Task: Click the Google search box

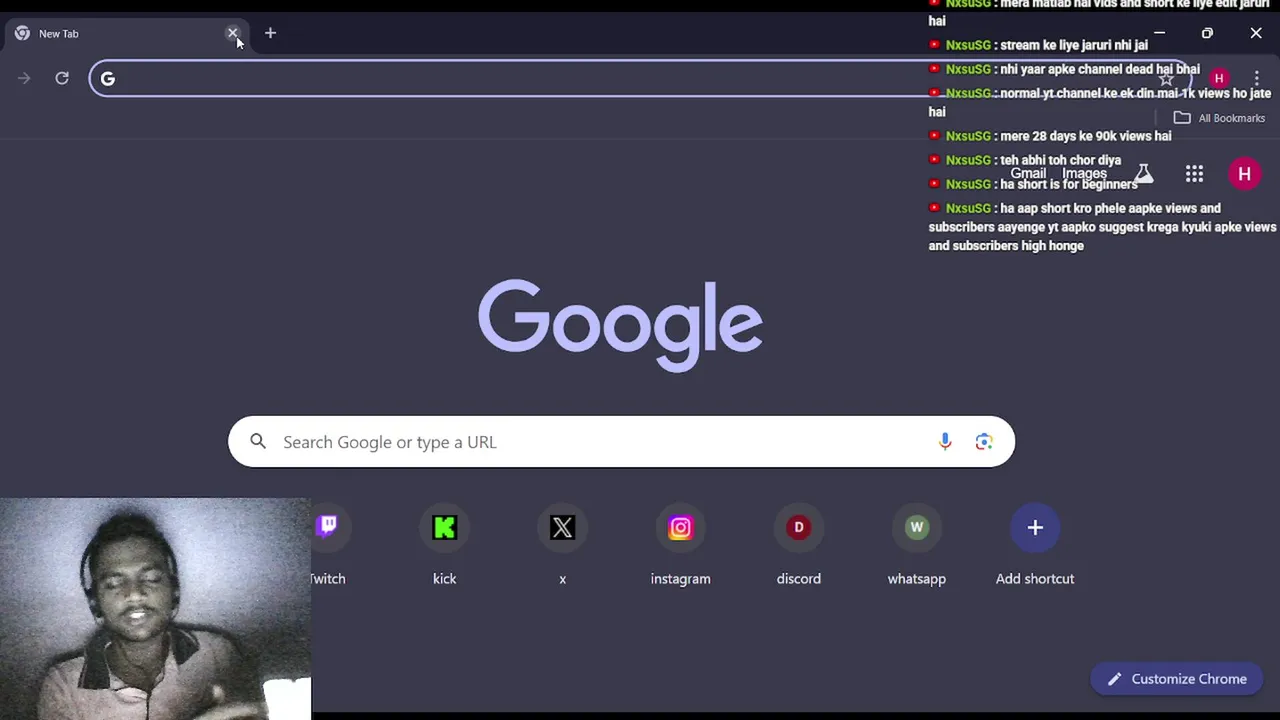Action: (x=621, y=442)
